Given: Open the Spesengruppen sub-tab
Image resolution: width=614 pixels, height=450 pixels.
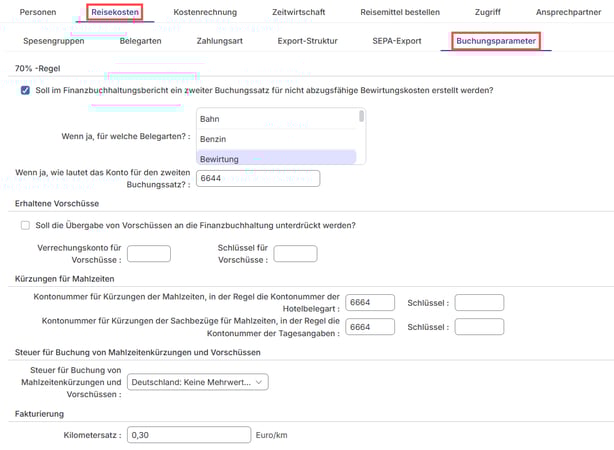Looking at the screenshot, I should tap(53, 41).
